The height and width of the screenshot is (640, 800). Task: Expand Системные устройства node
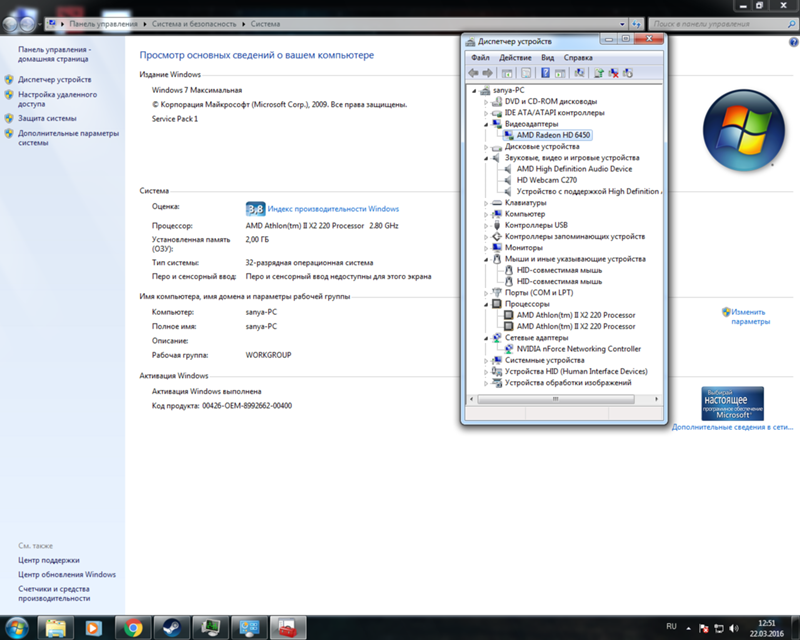click(486, 360)
